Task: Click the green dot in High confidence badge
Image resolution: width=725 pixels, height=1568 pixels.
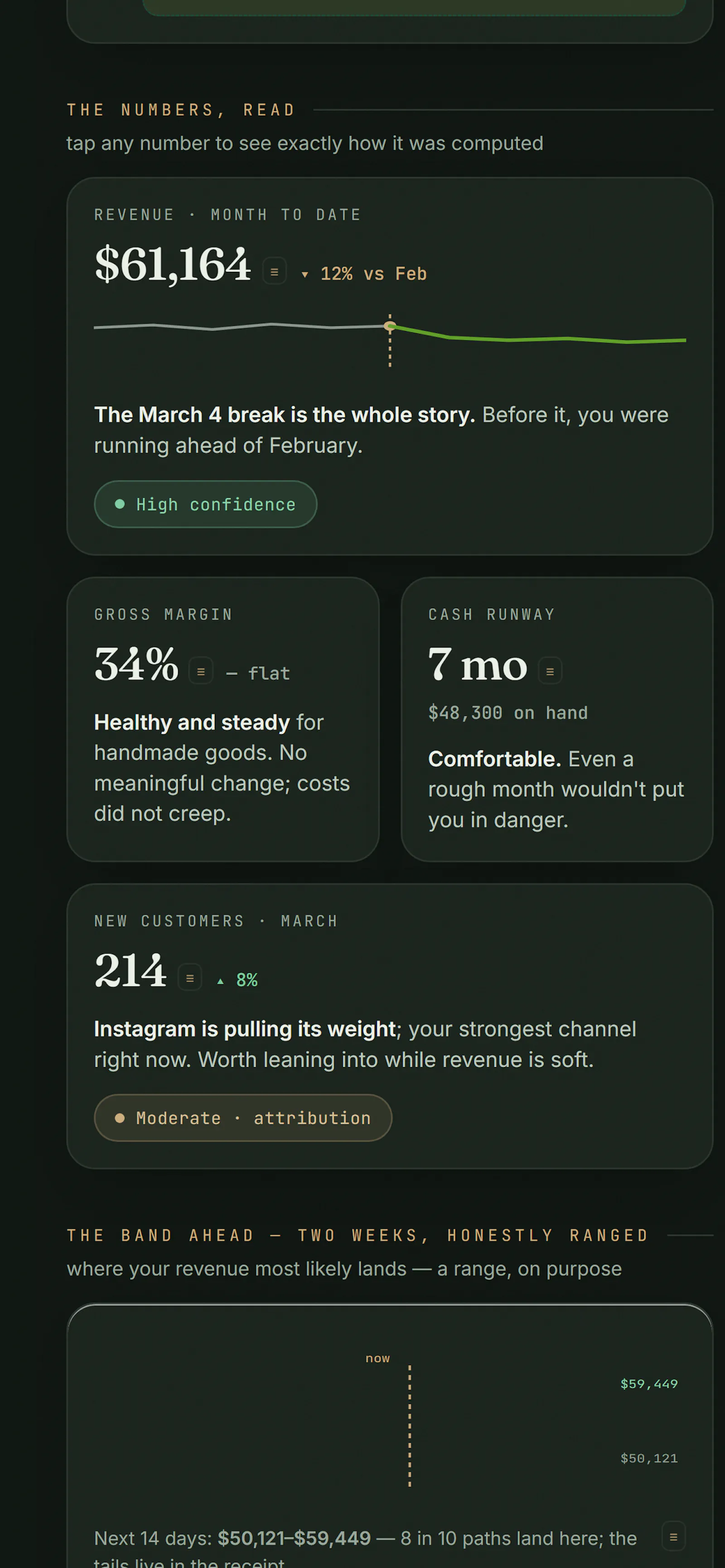Action: pos(120,504)
